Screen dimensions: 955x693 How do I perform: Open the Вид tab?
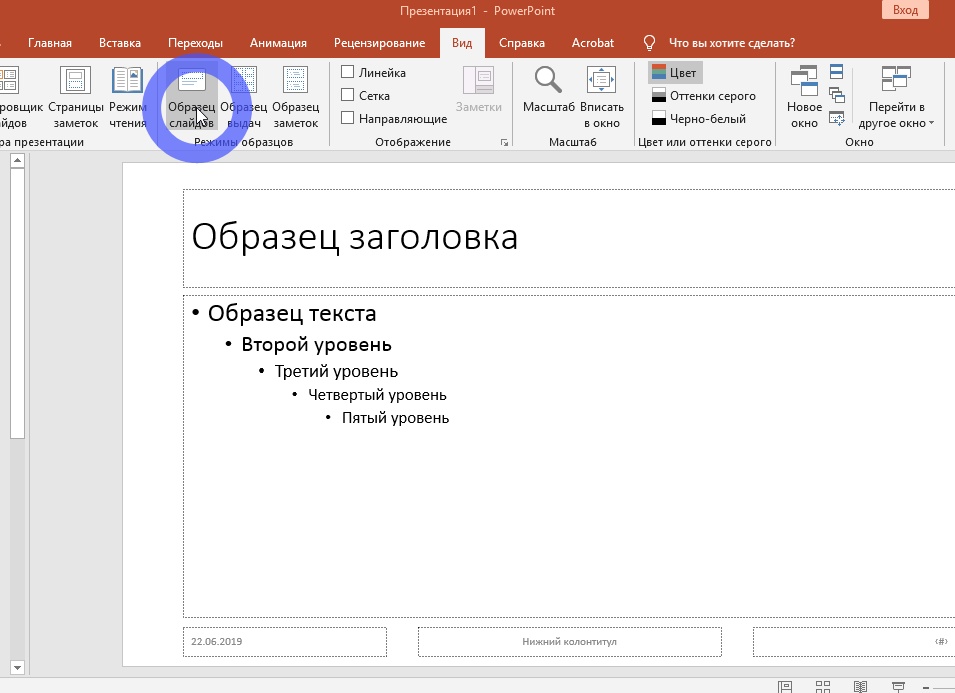tap(462, 43)
